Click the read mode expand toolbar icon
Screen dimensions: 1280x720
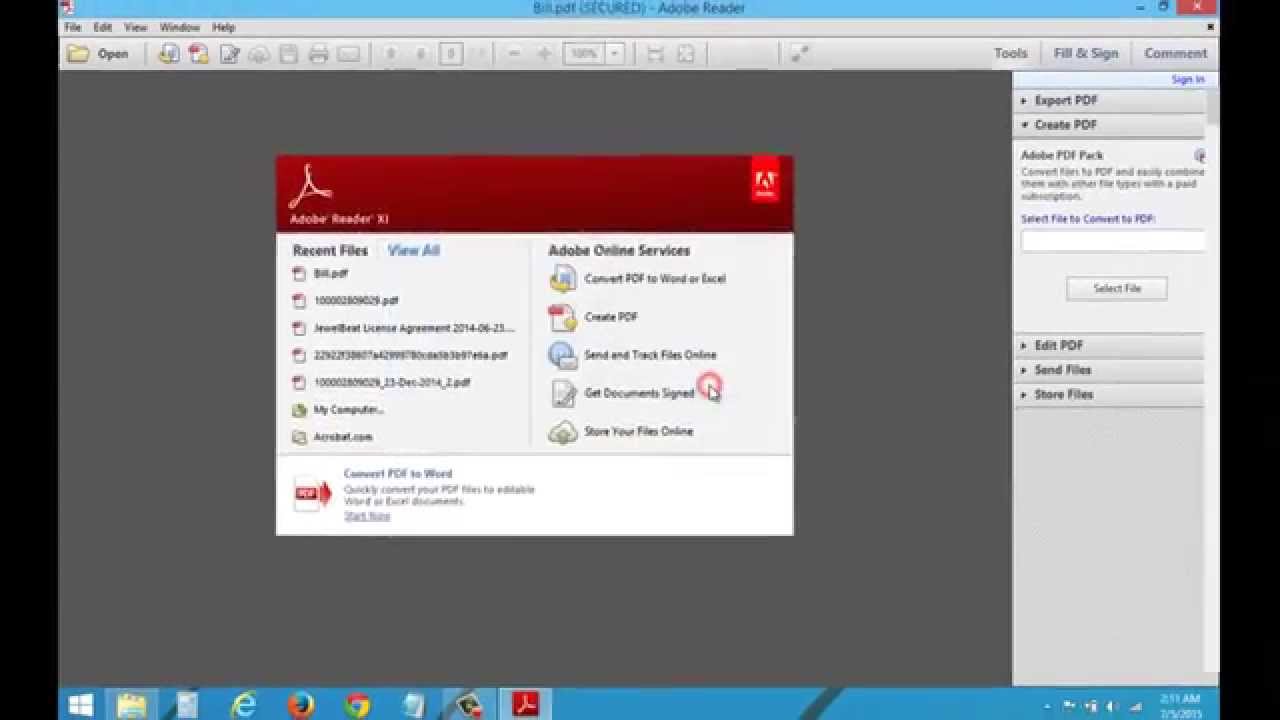point(799,54)
